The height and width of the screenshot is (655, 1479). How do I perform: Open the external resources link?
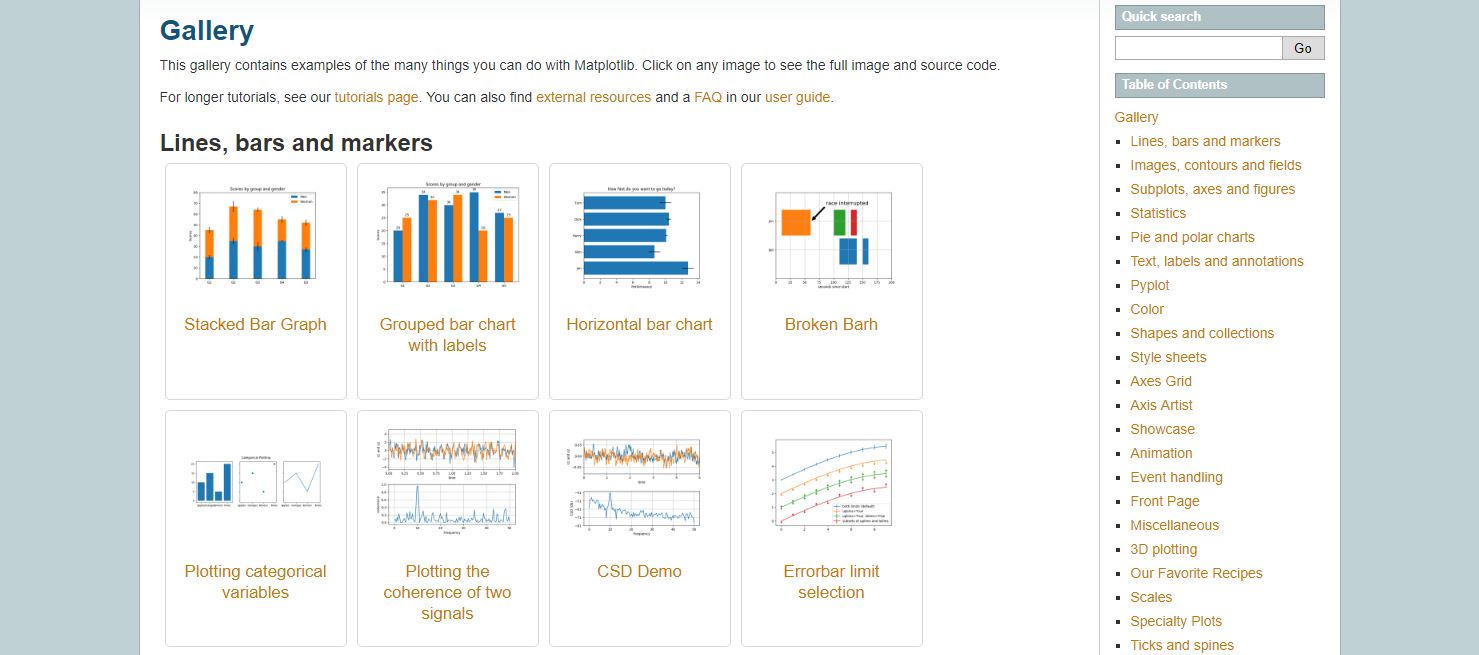tap(593, 97)
